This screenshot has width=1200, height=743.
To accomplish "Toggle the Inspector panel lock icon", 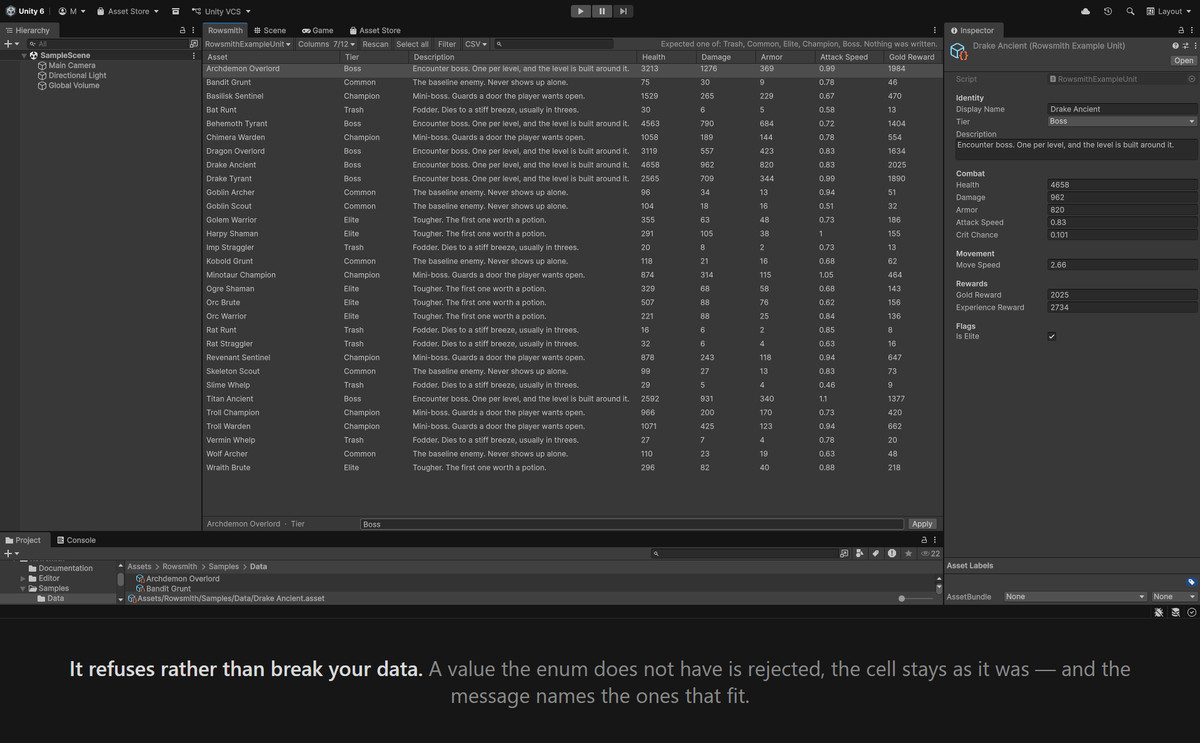I will [1180, 31].
